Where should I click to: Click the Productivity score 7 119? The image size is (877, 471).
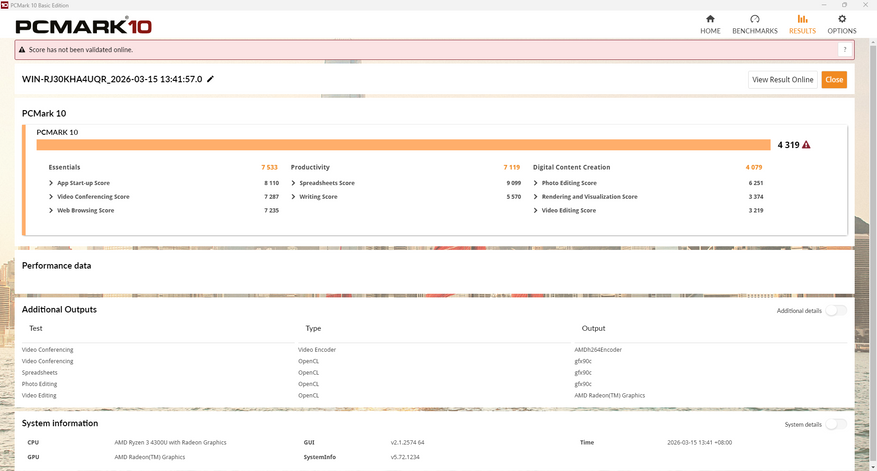(511, 167)
